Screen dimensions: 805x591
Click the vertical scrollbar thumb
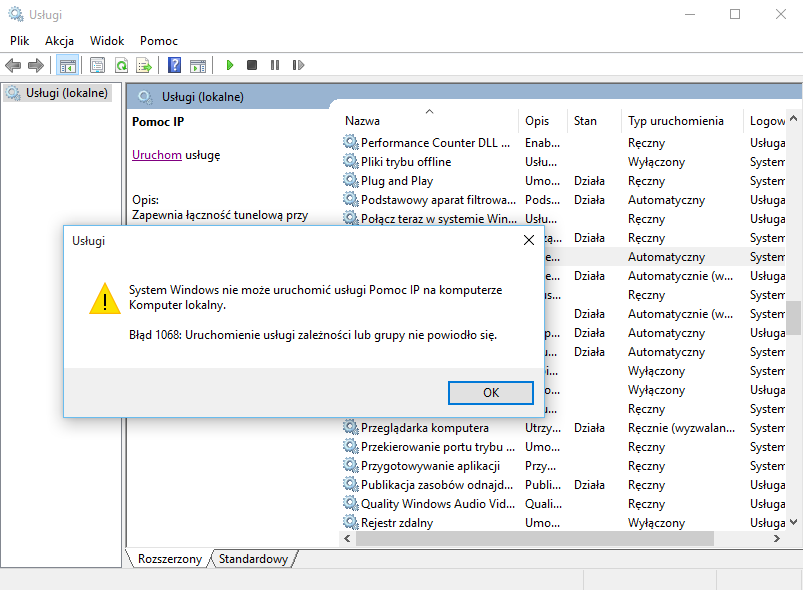[x=794, y=317]
